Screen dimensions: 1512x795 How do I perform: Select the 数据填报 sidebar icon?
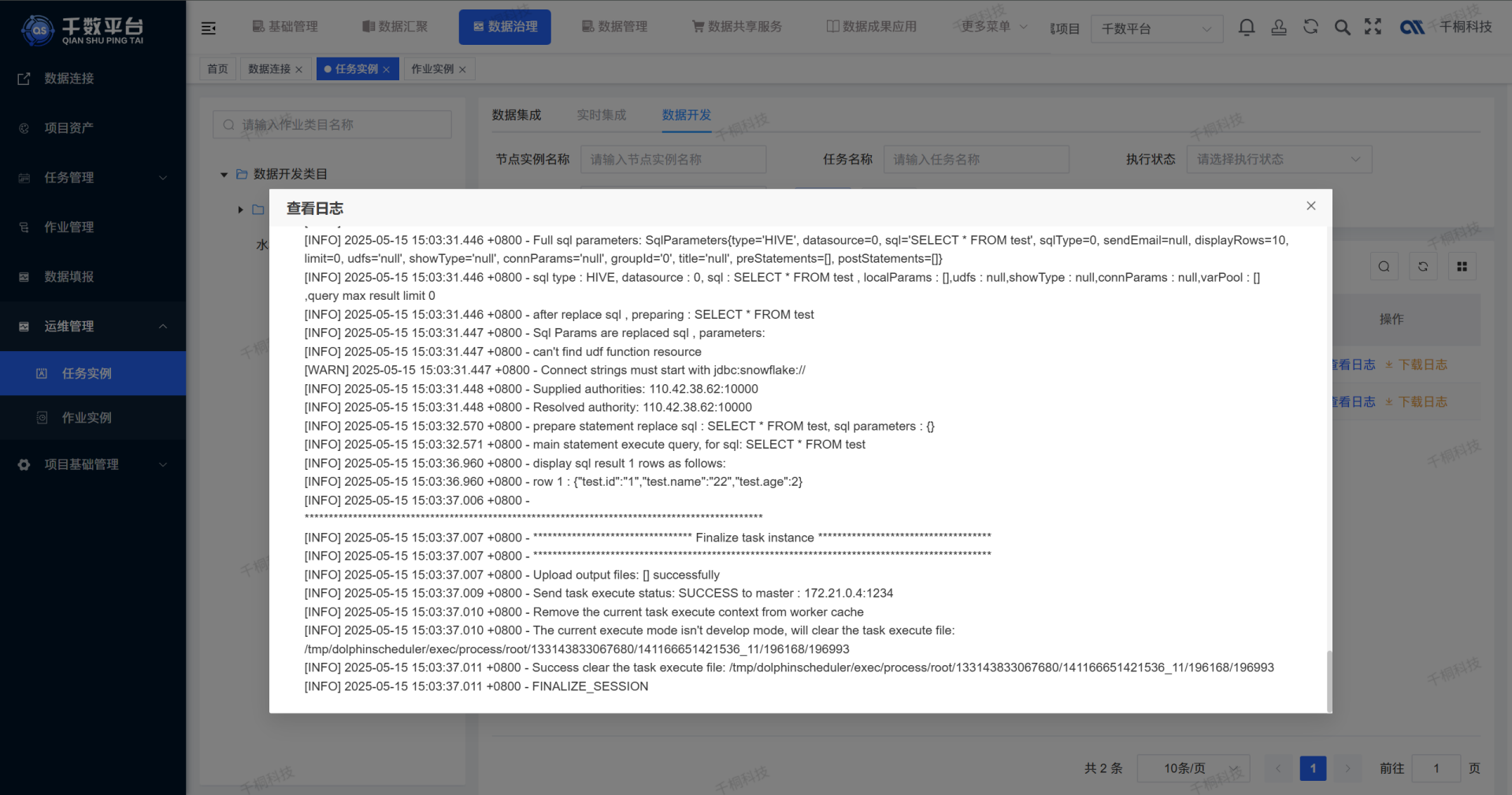coord(24,276)
